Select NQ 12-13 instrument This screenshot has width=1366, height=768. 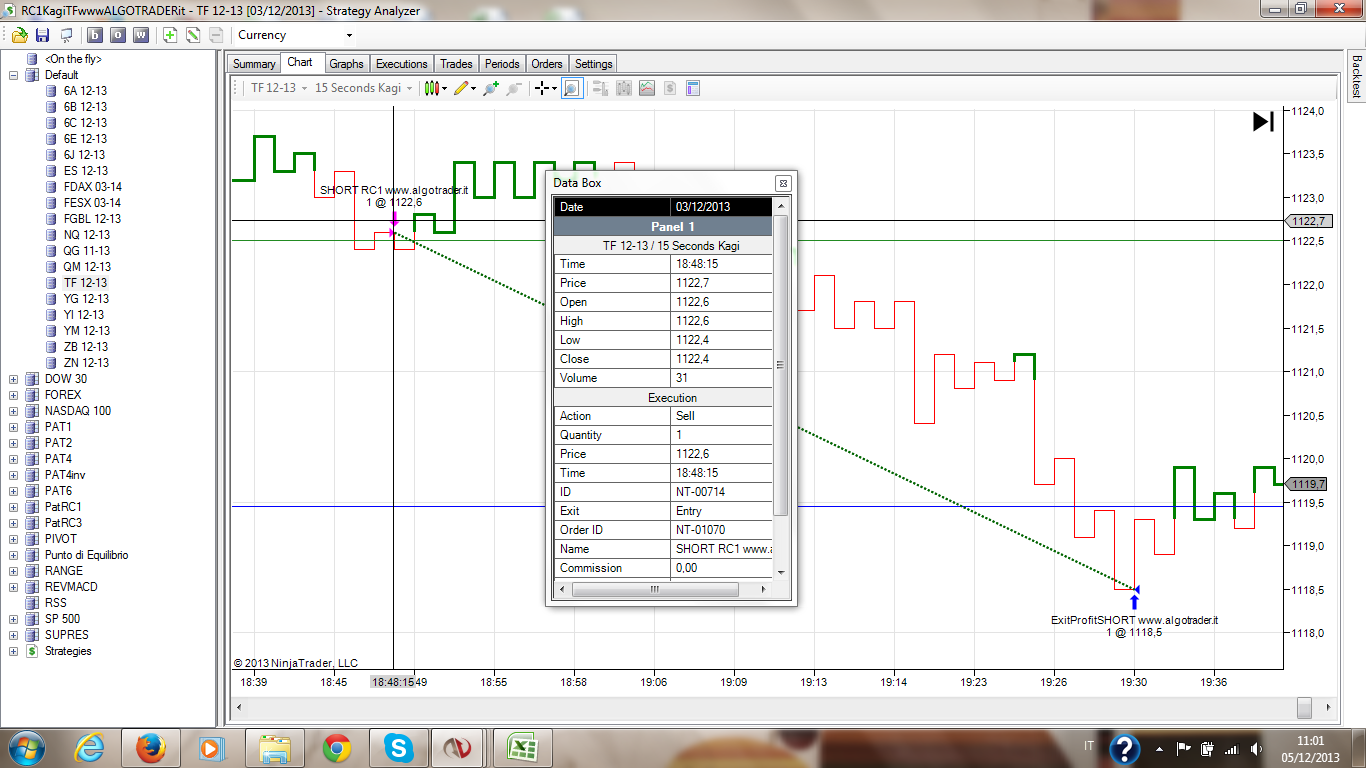tap(86, 235)
